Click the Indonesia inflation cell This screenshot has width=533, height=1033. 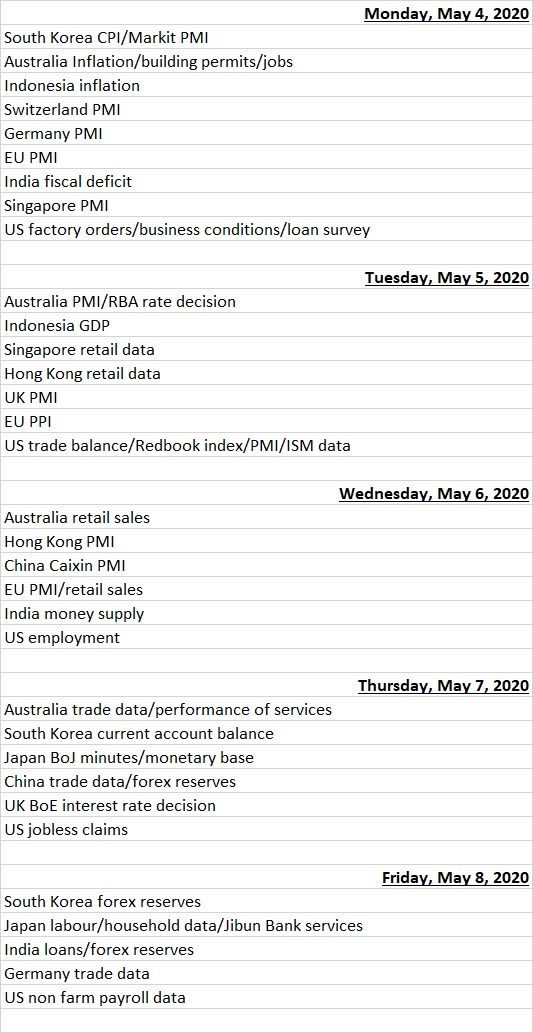point(266,85)
